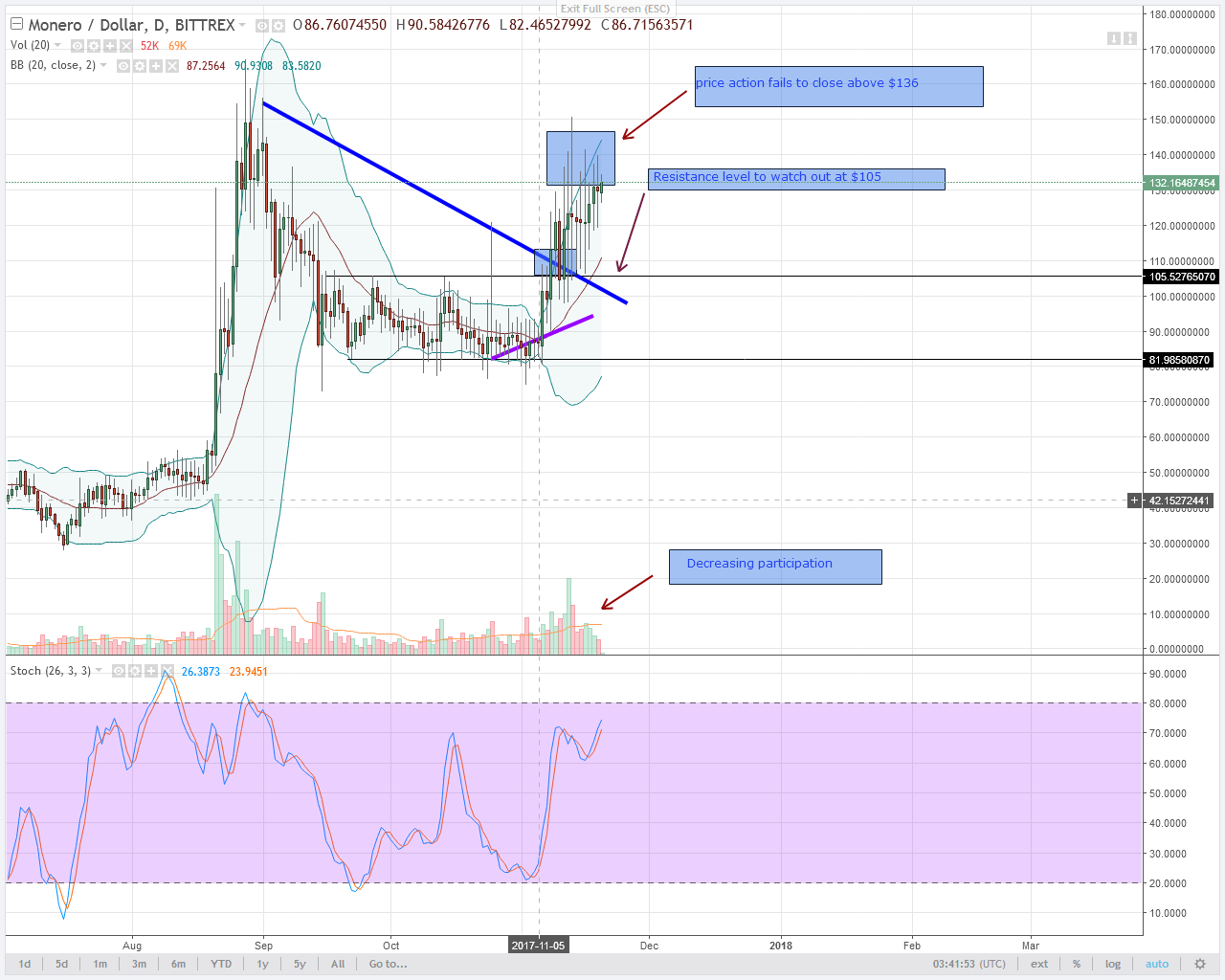Click BB upper band value 90.9308

pos(254,66)
